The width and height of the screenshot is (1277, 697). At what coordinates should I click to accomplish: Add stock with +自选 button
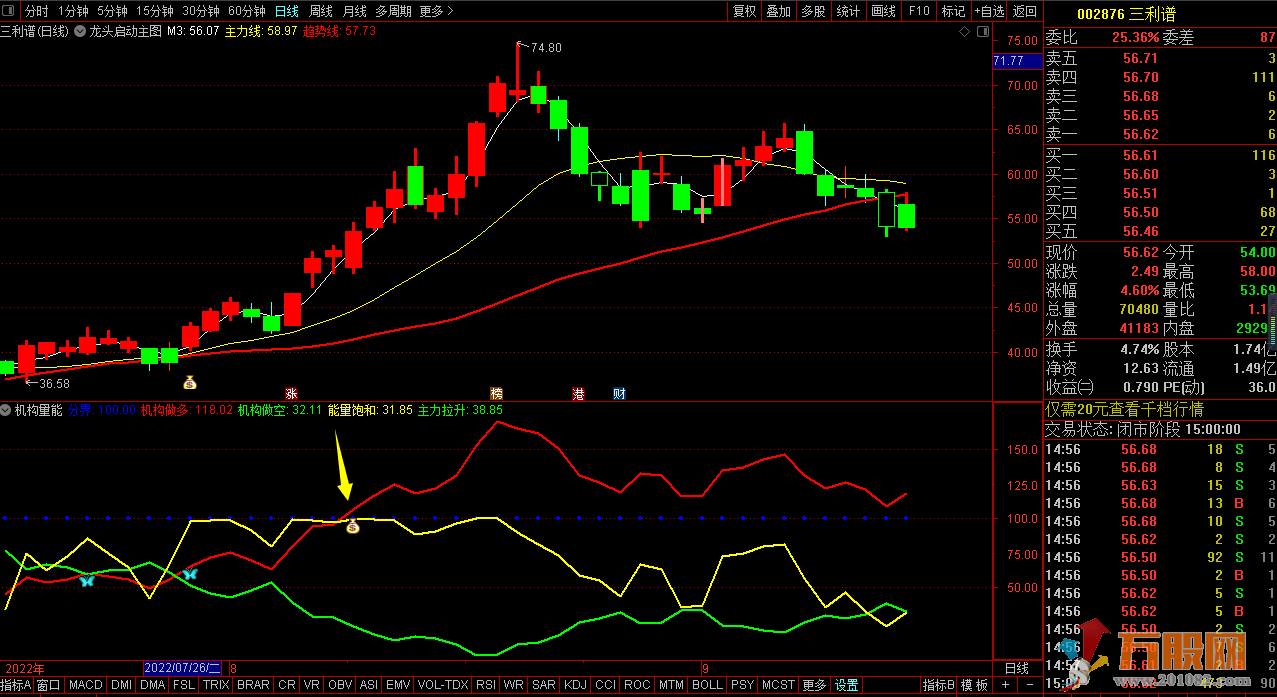[x=988, y=11]
